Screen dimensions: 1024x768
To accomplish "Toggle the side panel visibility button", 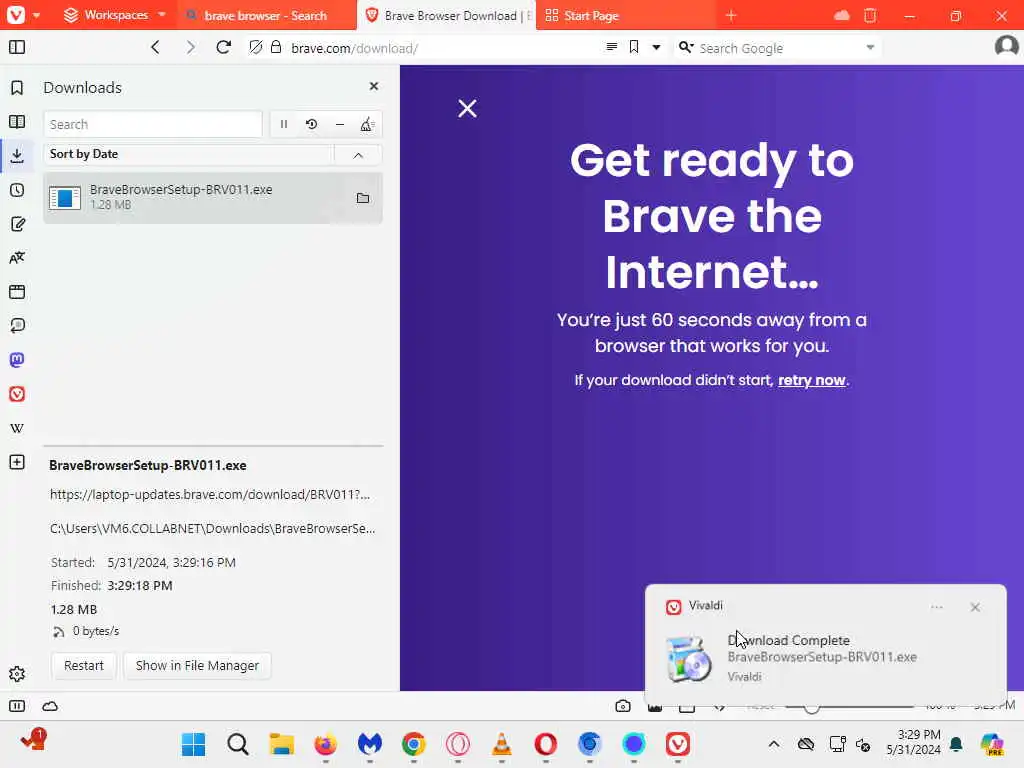I will (17, 47).
